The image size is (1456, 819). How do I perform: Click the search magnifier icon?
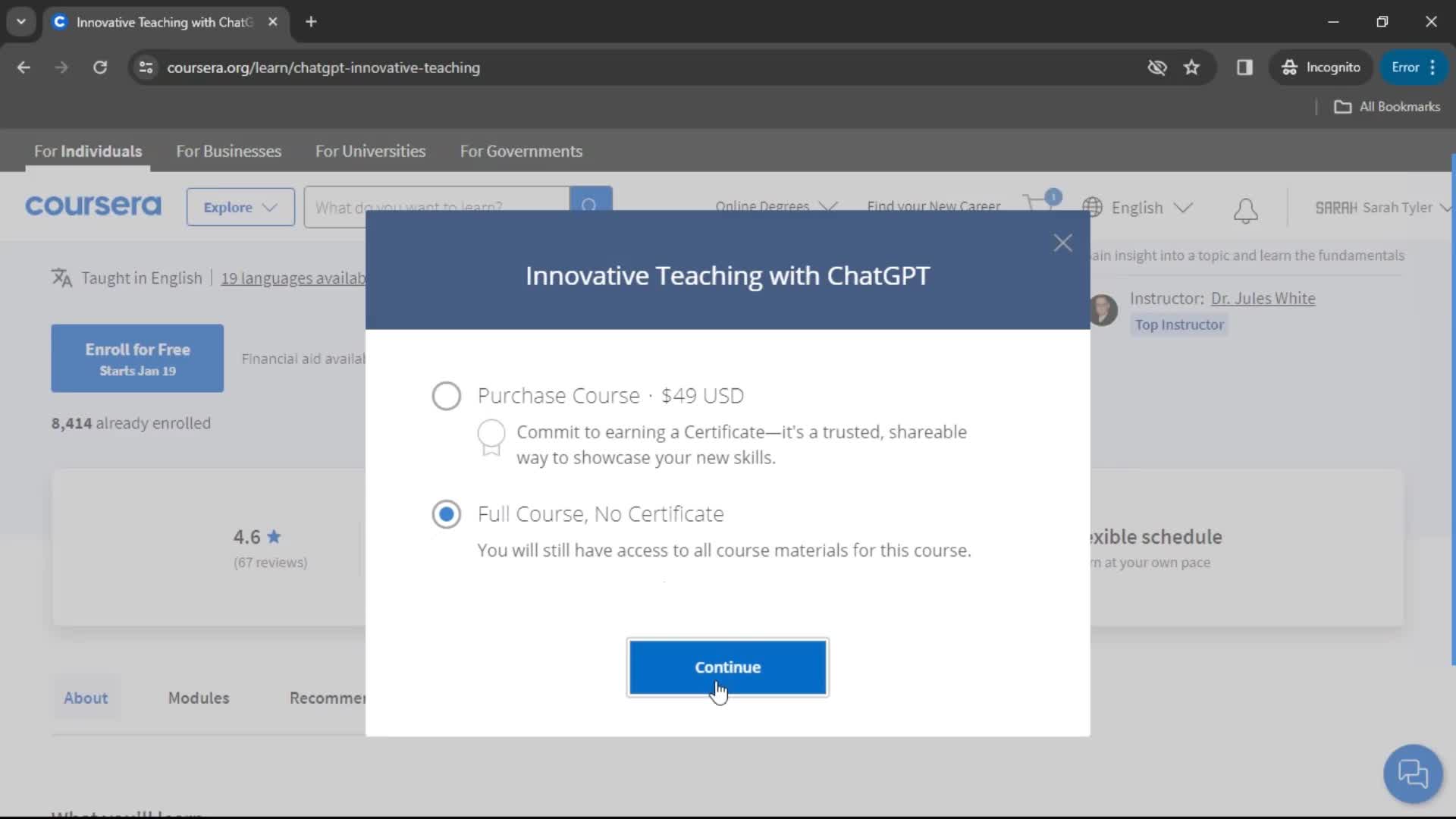pyautogui.click(x=589, y=207)
